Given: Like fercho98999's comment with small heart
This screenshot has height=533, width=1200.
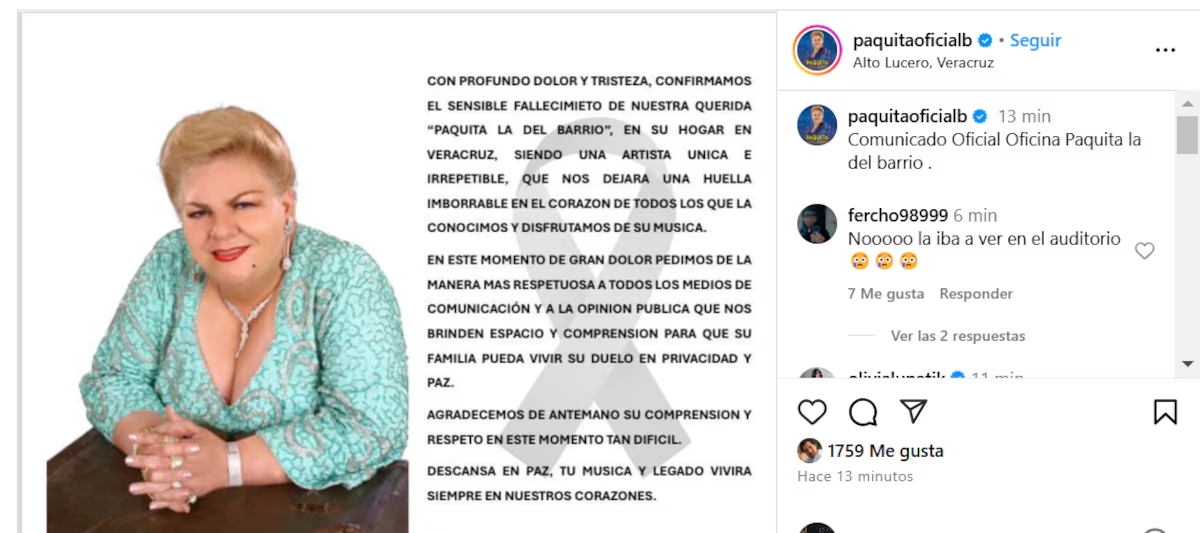Looking at the screenshot, I should [x=1145, y=251].
